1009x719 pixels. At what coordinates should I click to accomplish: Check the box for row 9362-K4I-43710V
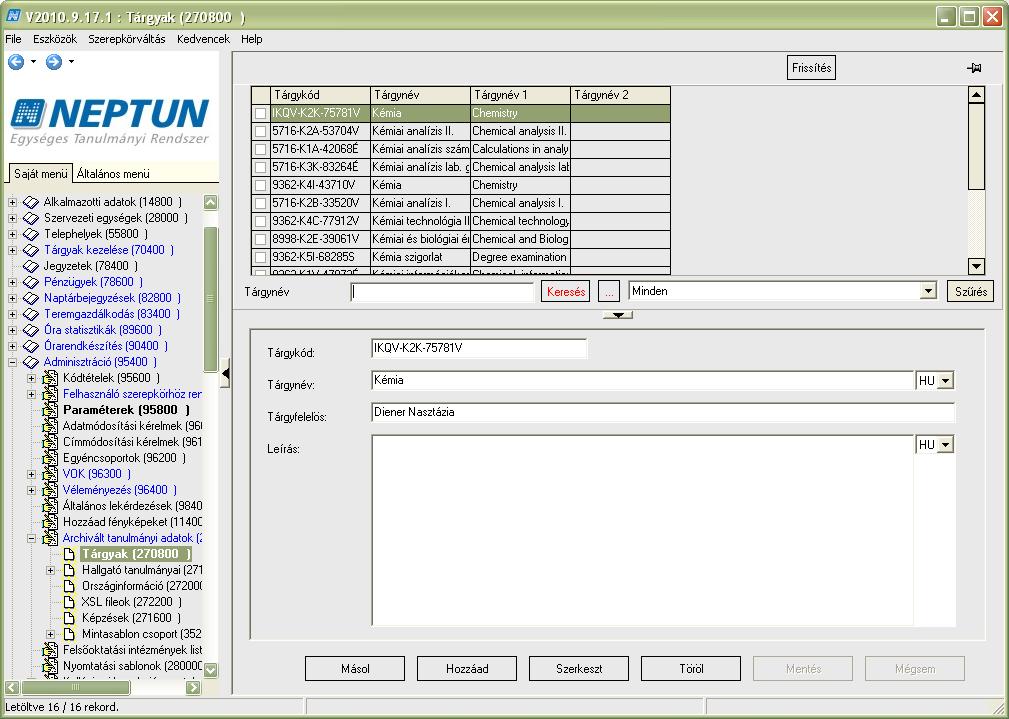[260, 185]
